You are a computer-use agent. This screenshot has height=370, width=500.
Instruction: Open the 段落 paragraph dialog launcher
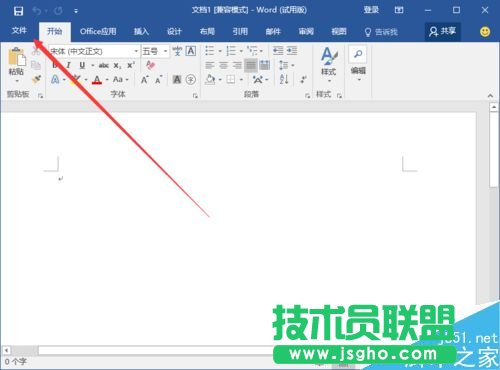307,96
